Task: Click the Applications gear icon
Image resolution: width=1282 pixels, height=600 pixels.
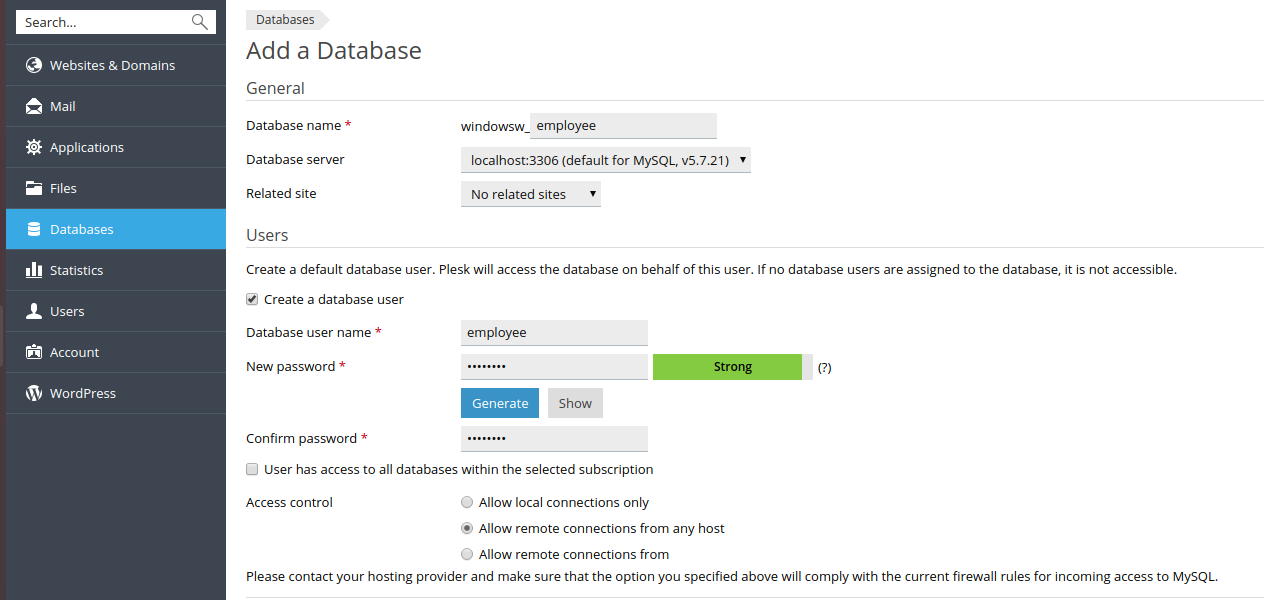Action: (x=34, y=148)
